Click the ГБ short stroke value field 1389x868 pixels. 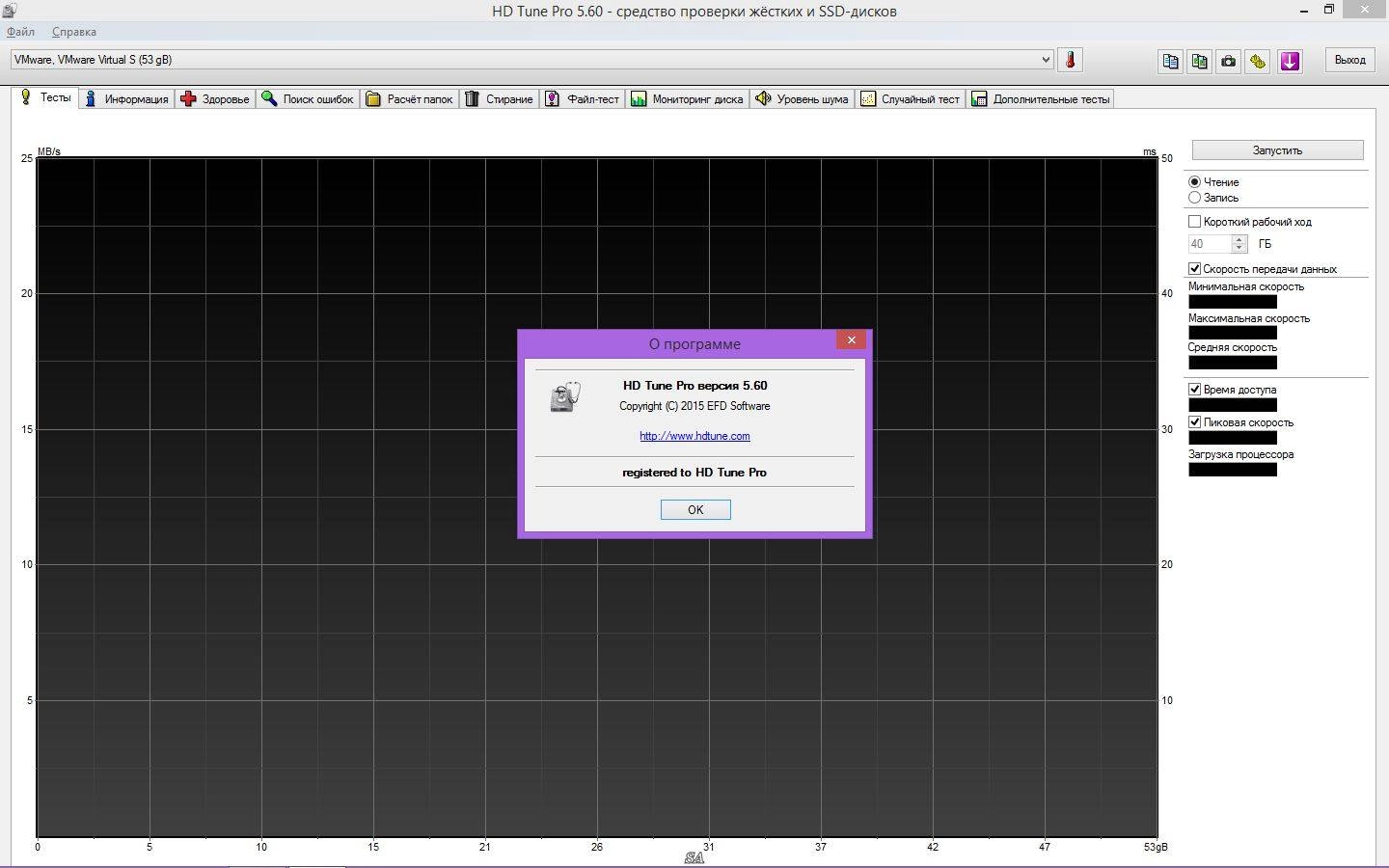[x=1210, y=244]
